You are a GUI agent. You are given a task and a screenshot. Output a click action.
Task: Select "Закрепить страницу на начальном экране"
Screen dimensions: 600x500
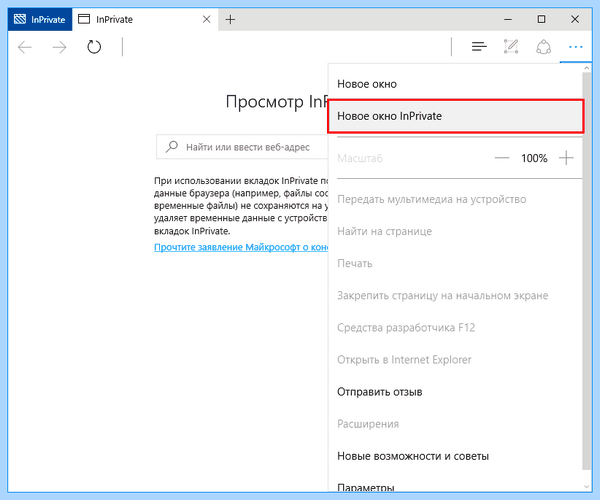pyautogui.click(x=455, y=296)
